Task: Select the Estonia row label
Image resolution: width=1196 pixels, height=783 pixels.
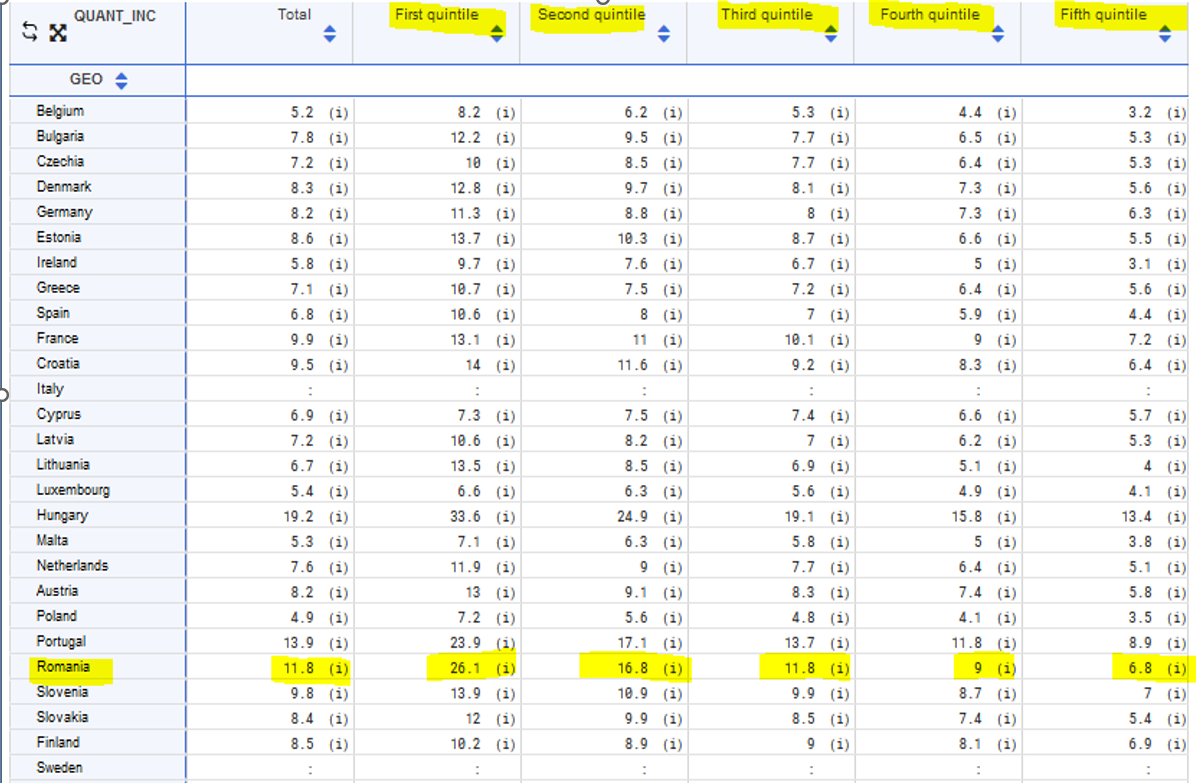Action: [x=59, y=237]
